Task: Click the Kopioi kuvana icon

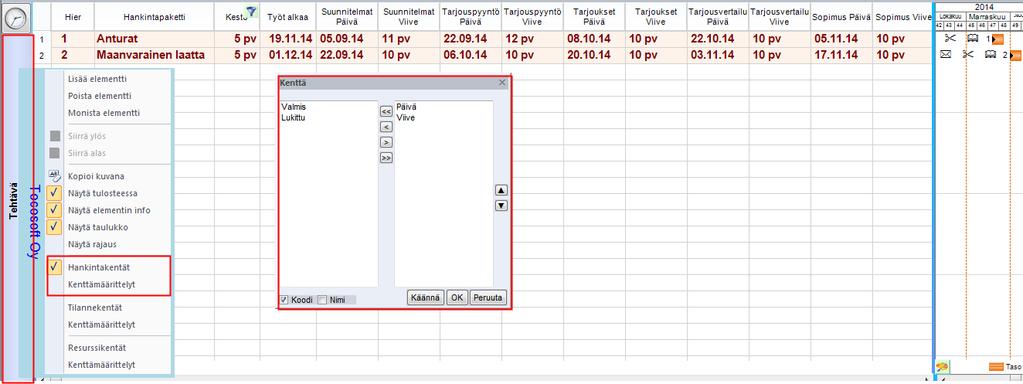Action: pyautogui.click(x=55, y=177)
